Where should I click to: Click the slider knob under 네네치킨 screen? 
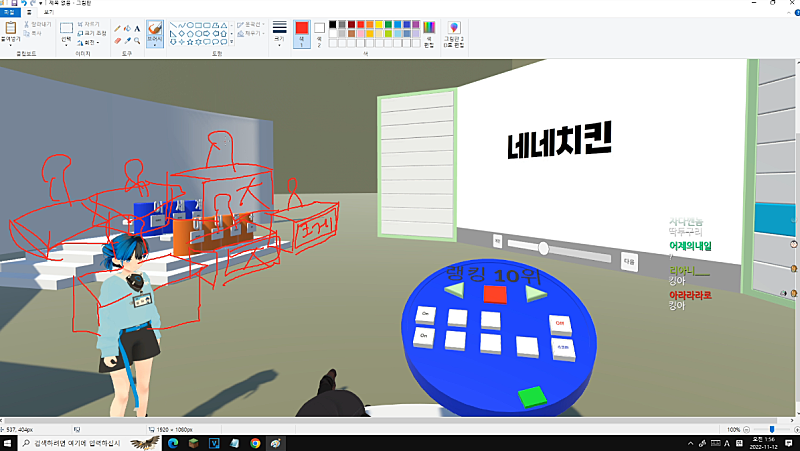tap(543, 248)
